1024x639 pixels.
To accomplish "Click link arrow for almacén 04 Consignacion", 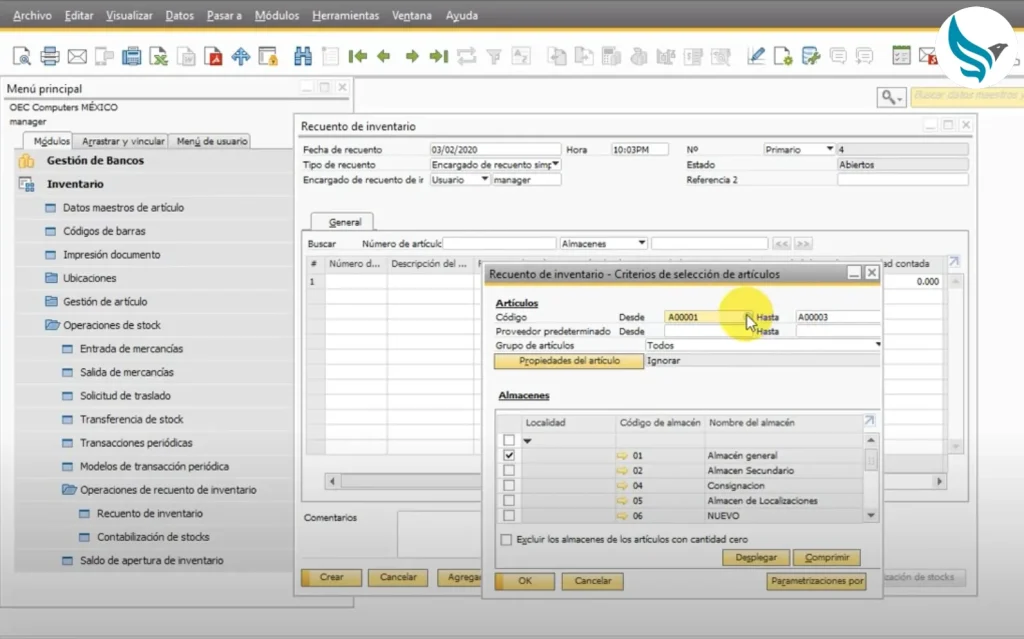I will click(x=622, y=485).
